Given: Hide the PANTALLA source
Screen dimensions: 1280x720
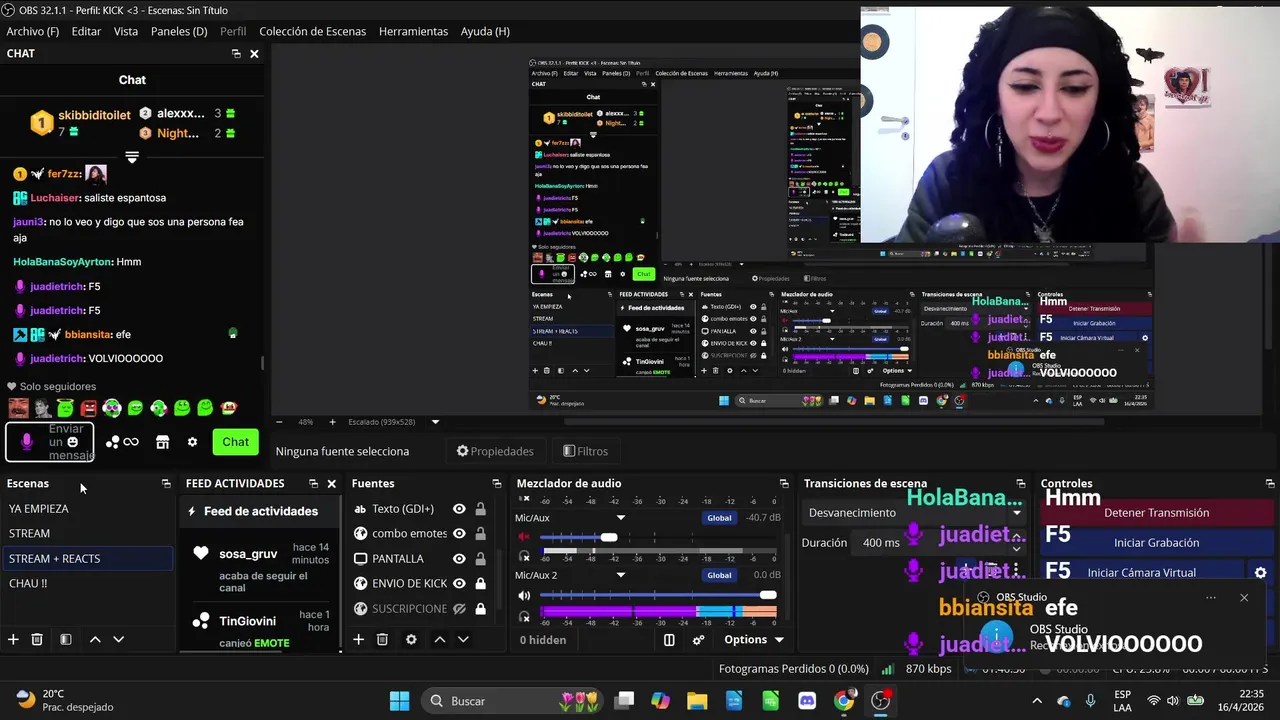Looking at the screenshot, I should [459, 559].
